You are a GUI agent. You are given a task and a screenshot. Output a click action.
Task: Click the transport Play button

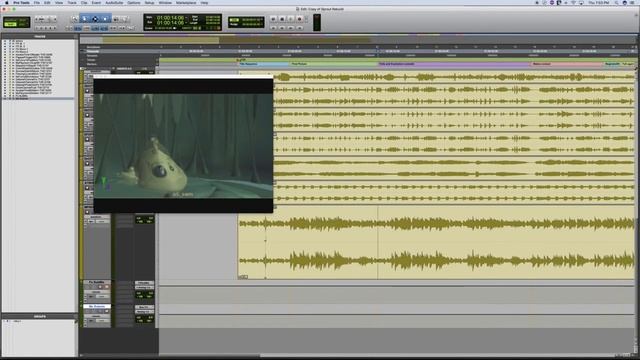291,19
